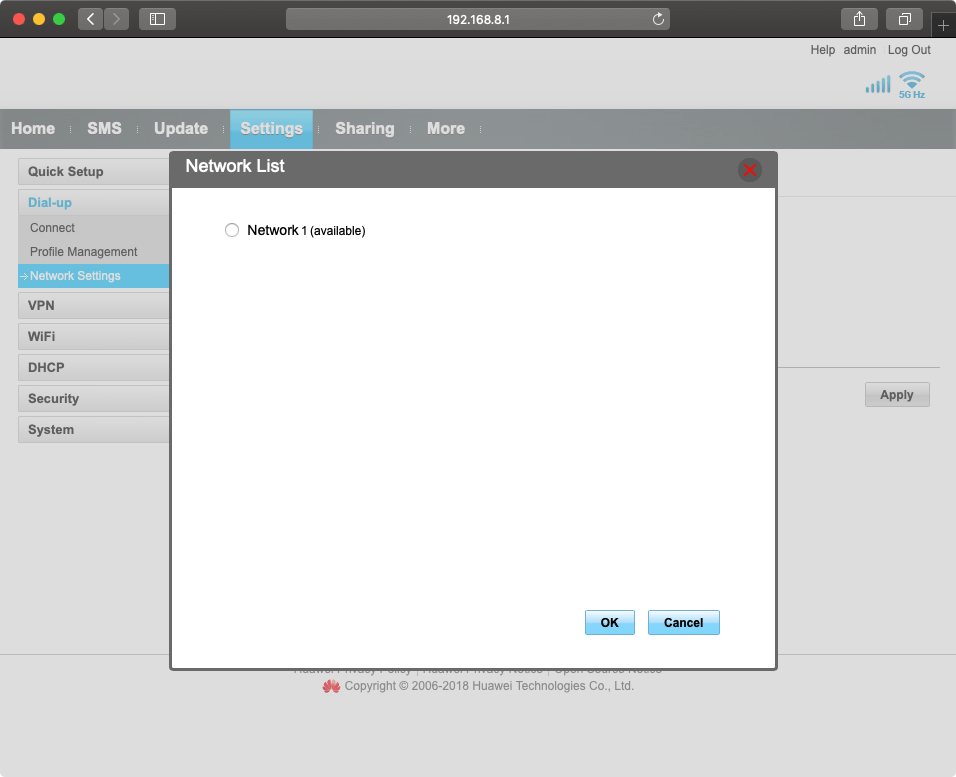956x777 pixels.
Task: Open the SMS tab
Action: tap(104, 128)
